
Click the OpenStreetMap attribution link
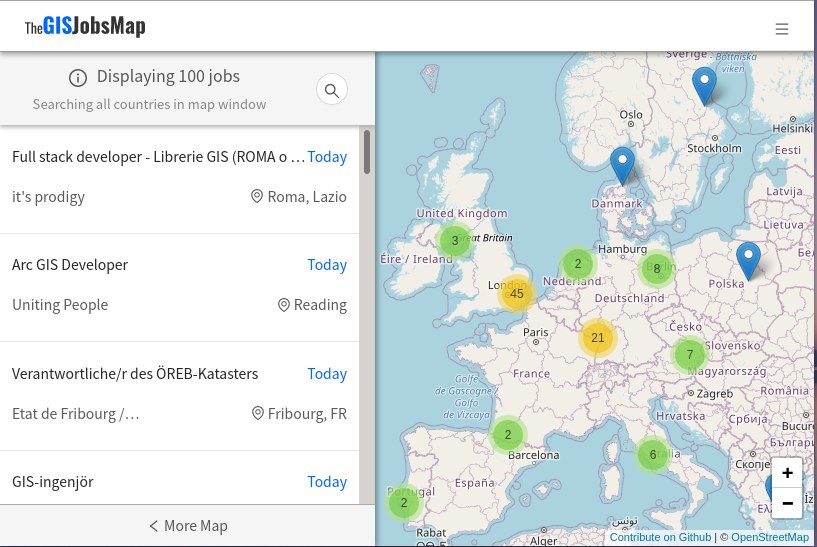(770, 537)
